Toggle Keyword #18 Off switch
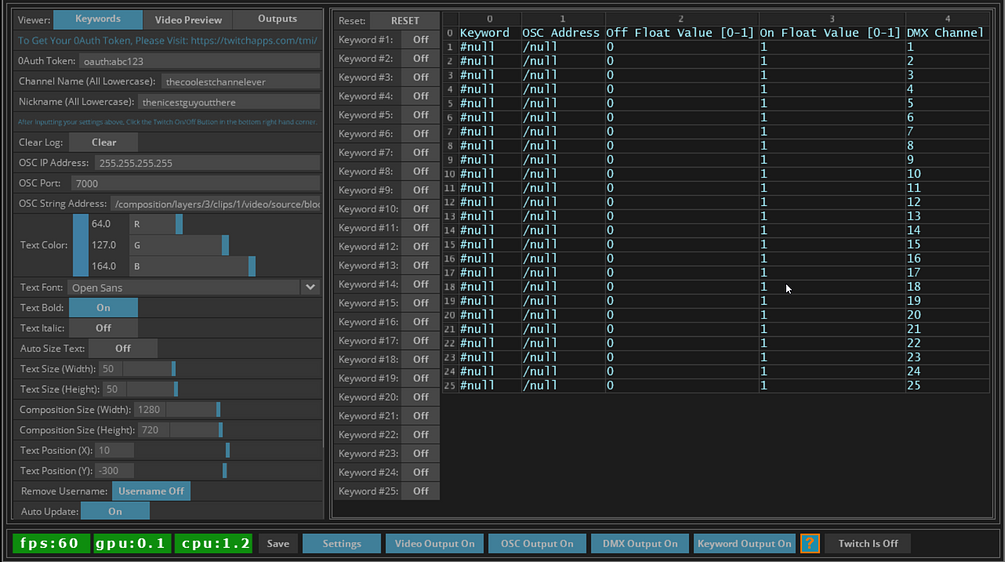This screenshot has height=562, width=1005. coord(420,360)
